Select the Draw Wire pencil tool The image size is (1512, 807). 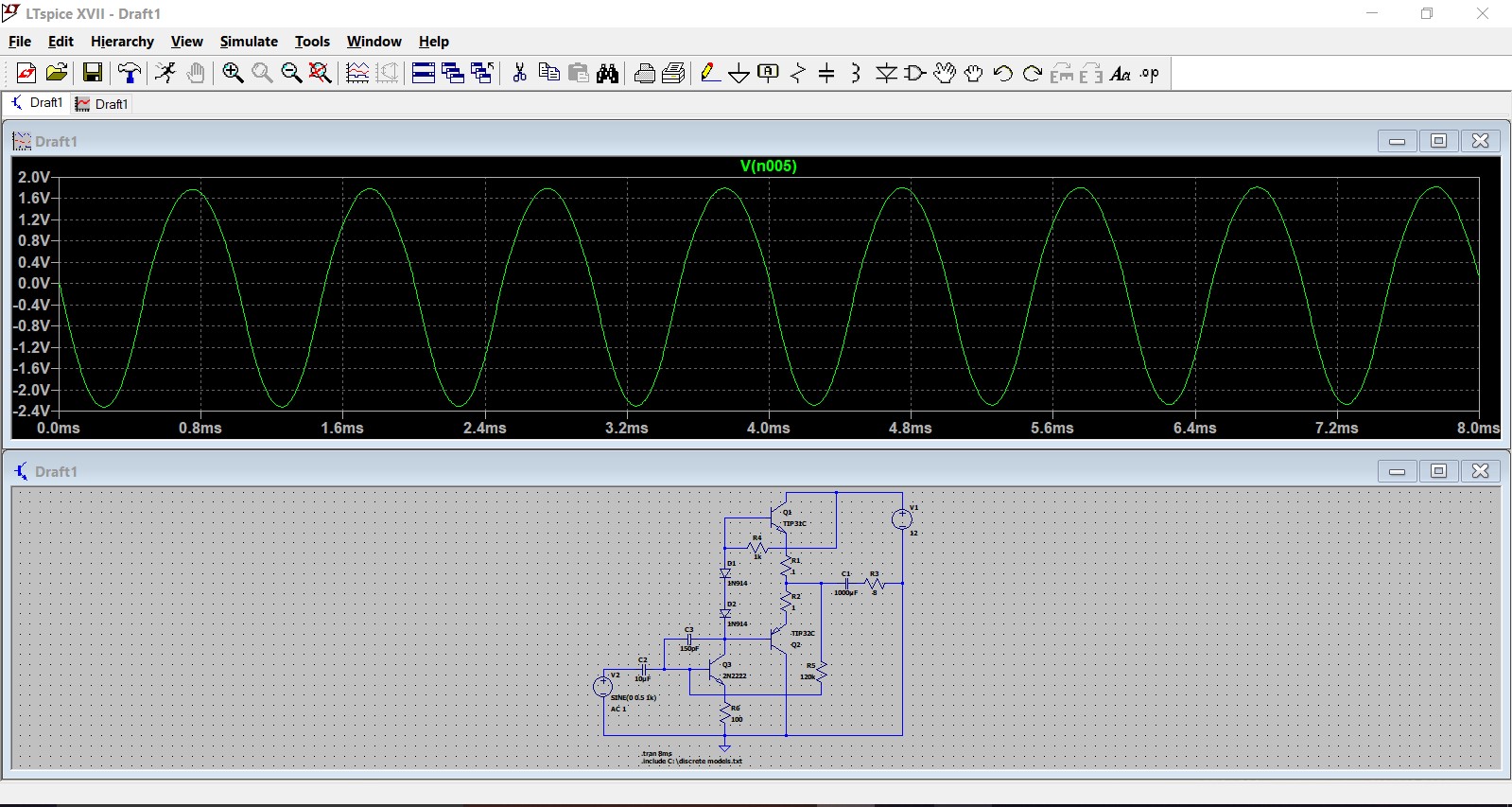coord(710,73)
